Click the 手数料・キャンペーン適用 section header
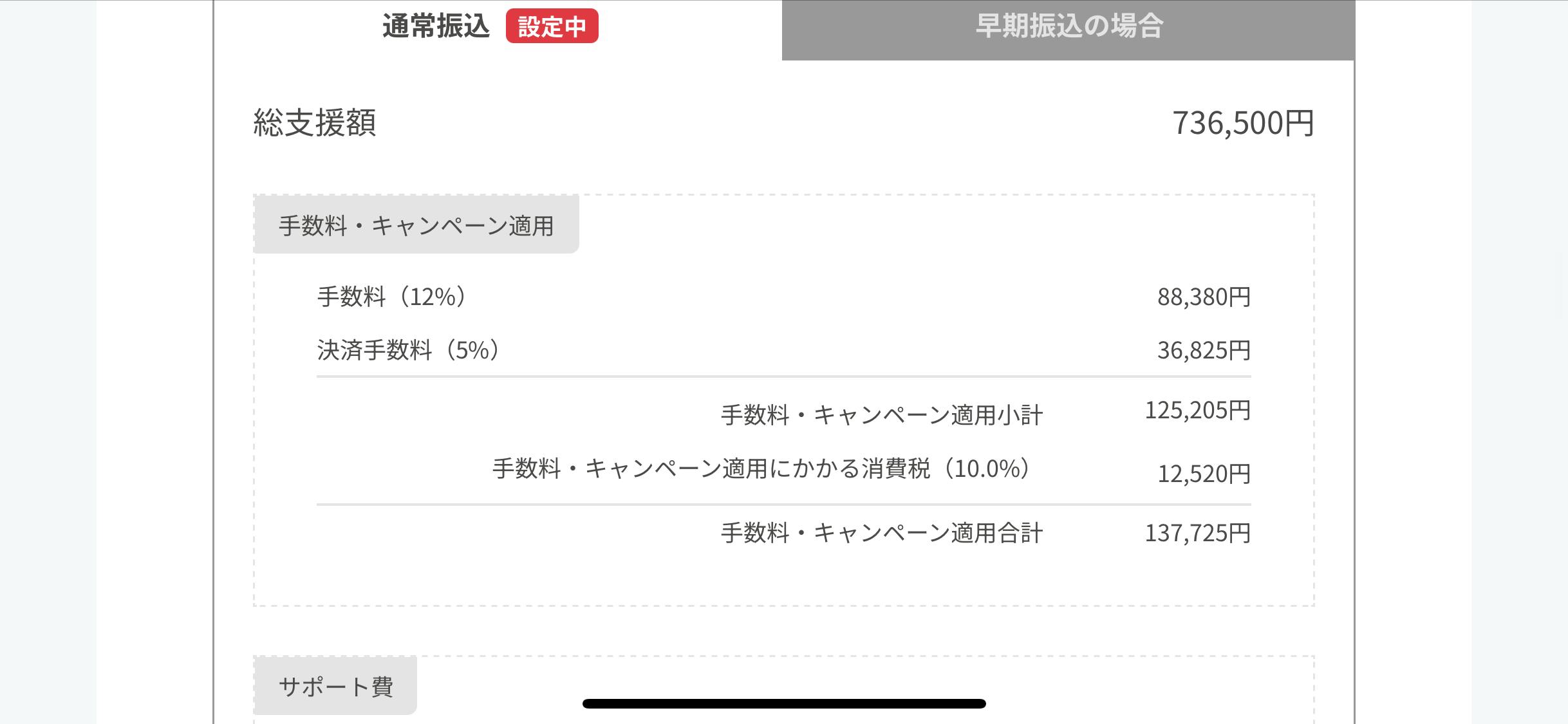The image size is (1568, 724). click(416, 225)
